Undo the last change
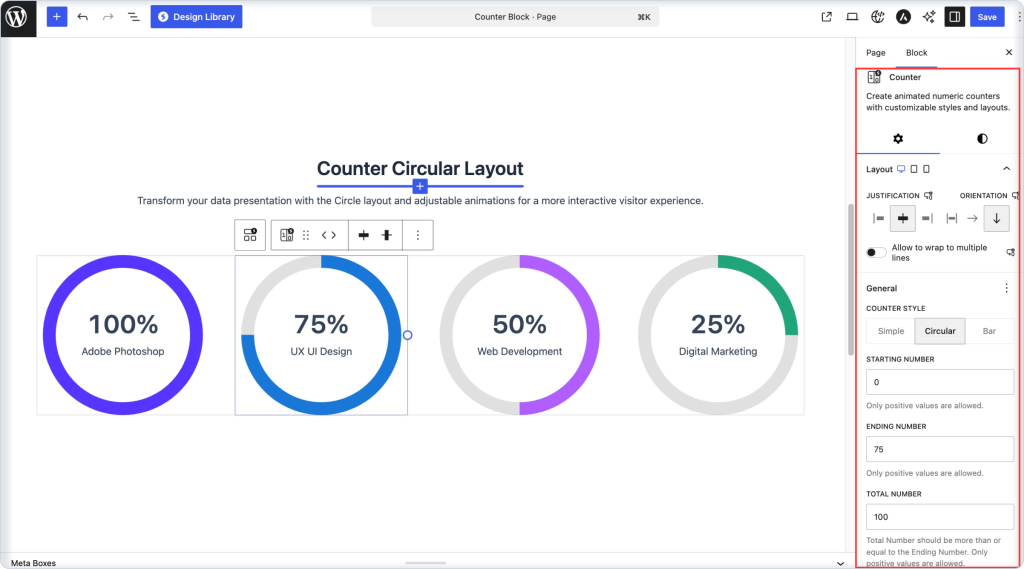 [x=82, y=17]
